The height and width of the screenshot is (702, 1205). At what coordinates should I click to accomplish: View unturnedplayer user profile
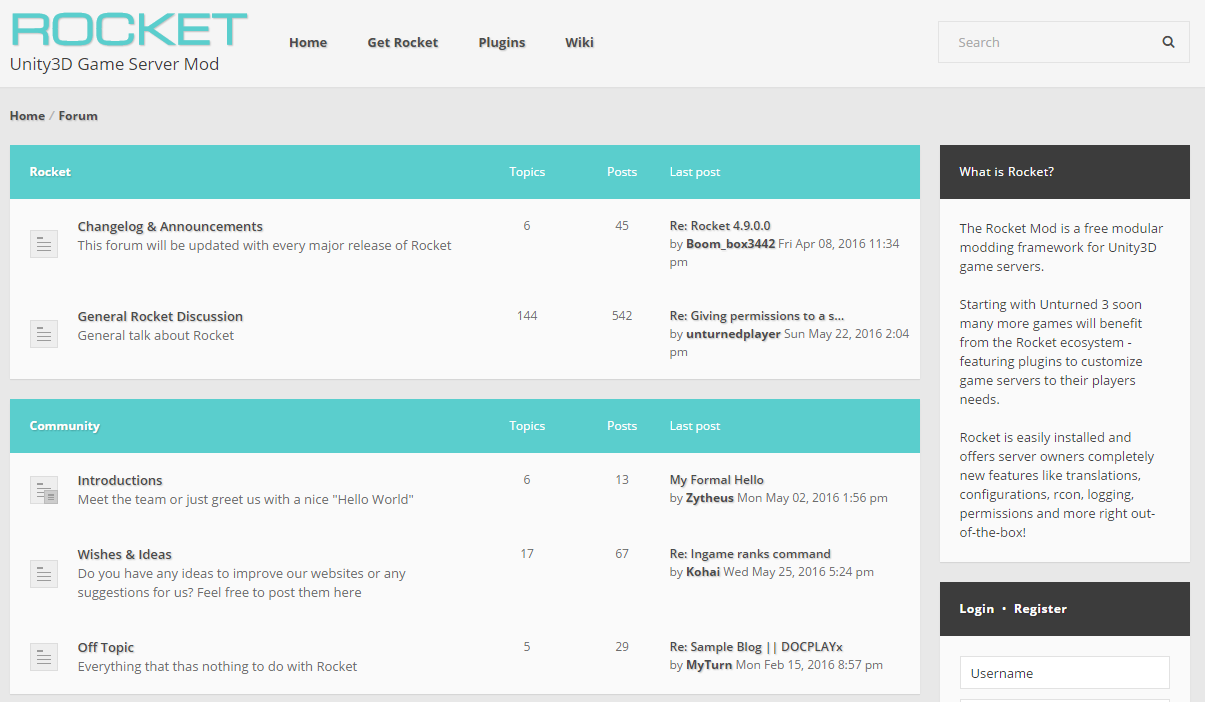click(x=733, y=334)
